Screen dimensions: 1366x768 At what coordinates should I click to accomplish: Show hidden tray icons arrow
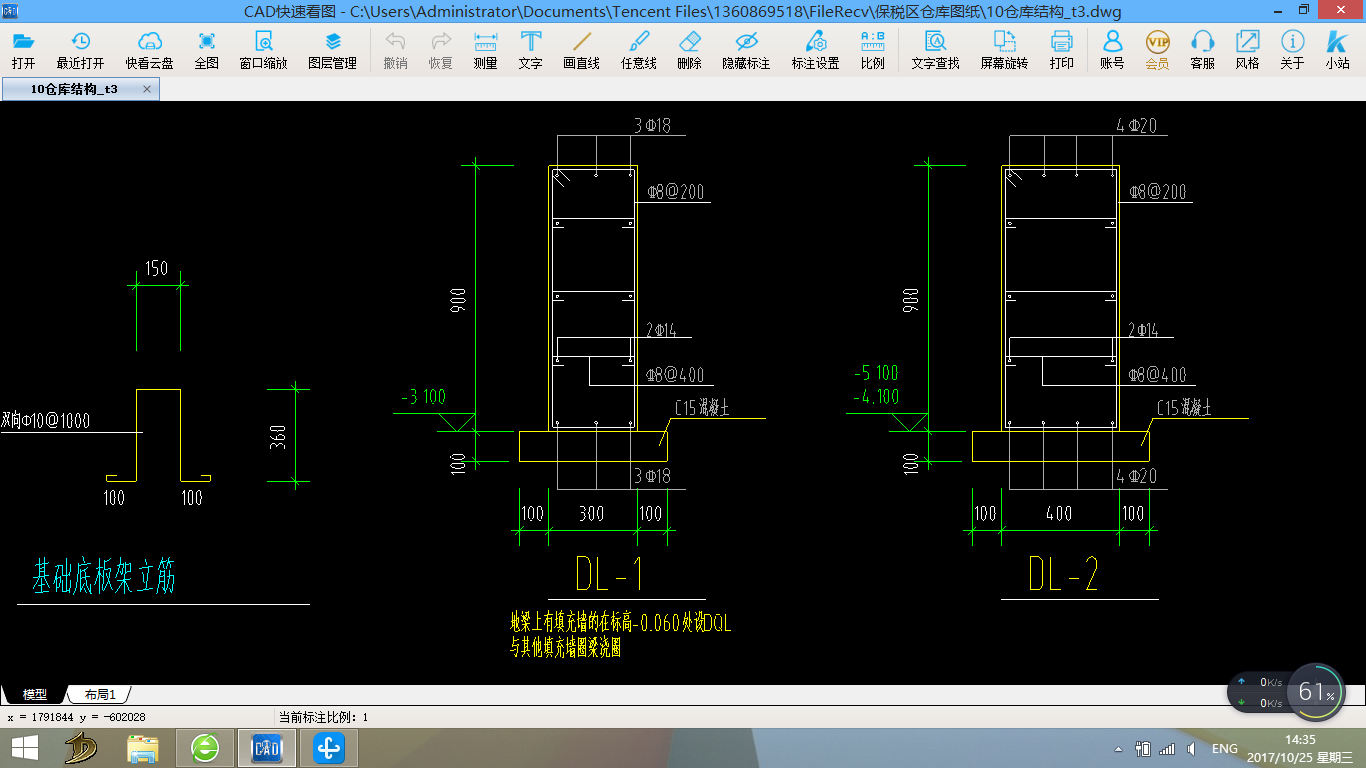click(1118, 749)
